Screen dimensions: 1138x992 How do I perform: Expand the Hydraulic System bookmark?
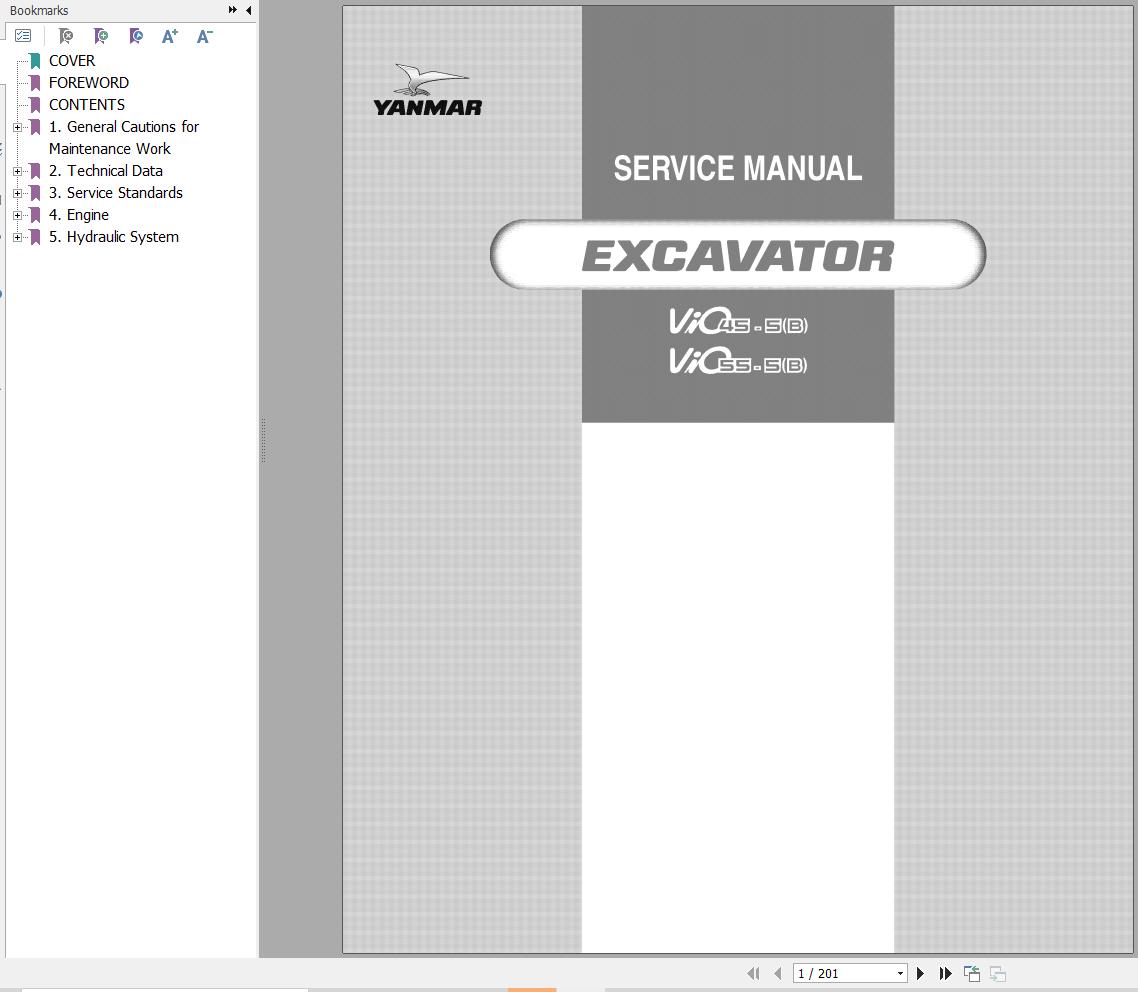click(x=17, y=238)
